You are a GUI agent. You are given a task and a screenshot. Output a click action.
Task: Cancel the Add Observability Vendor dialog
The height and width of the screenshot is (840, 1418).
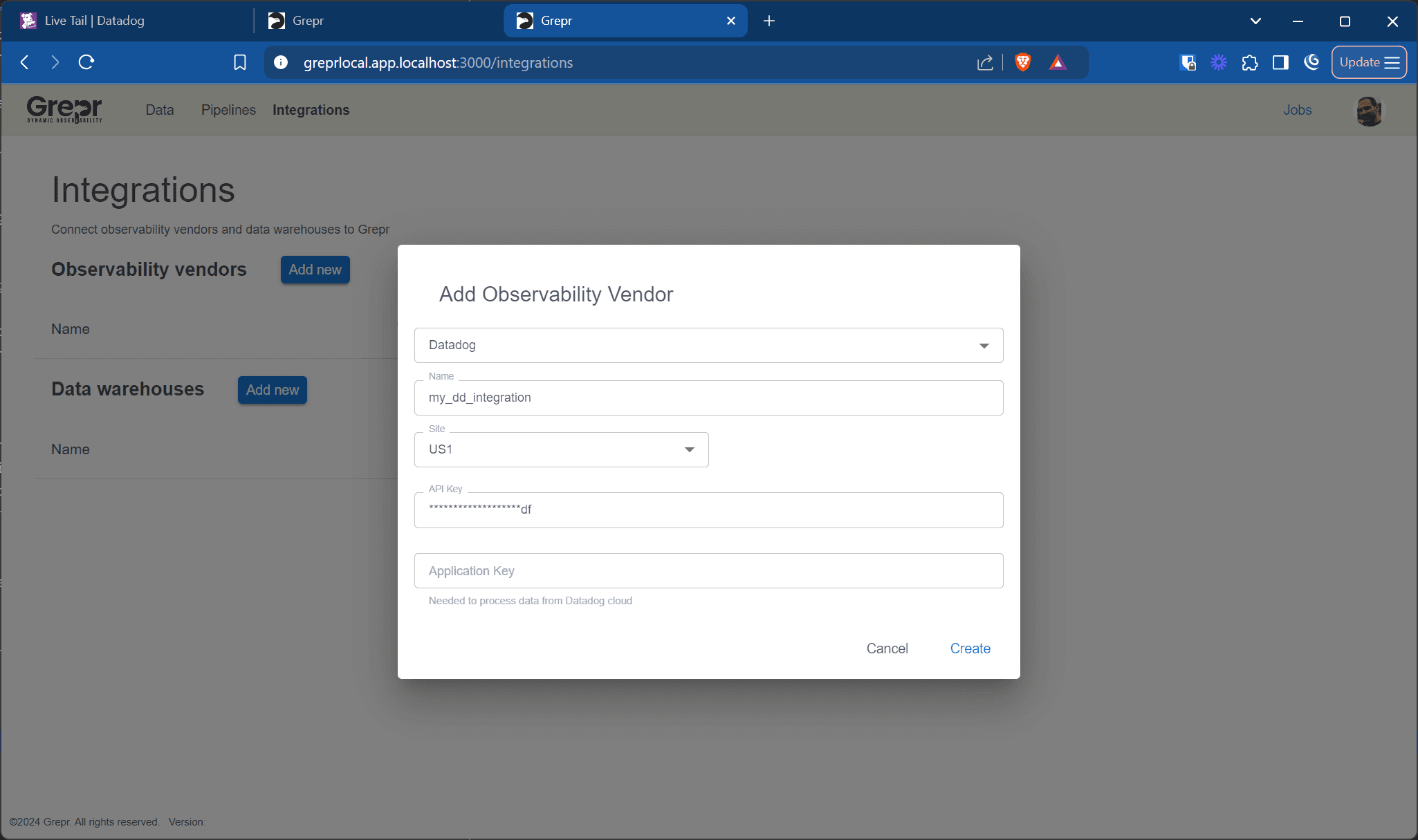(887, 648)
